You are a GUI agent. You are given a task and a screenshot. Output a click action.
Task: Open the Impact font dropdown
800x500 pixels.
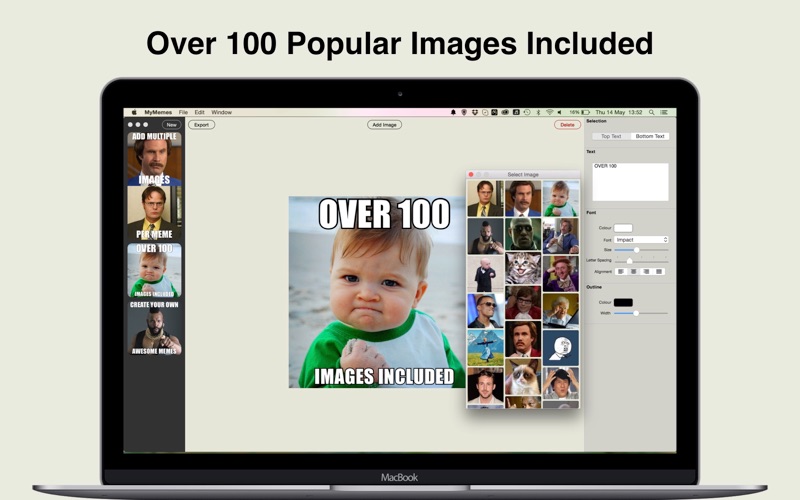point(641,239)
